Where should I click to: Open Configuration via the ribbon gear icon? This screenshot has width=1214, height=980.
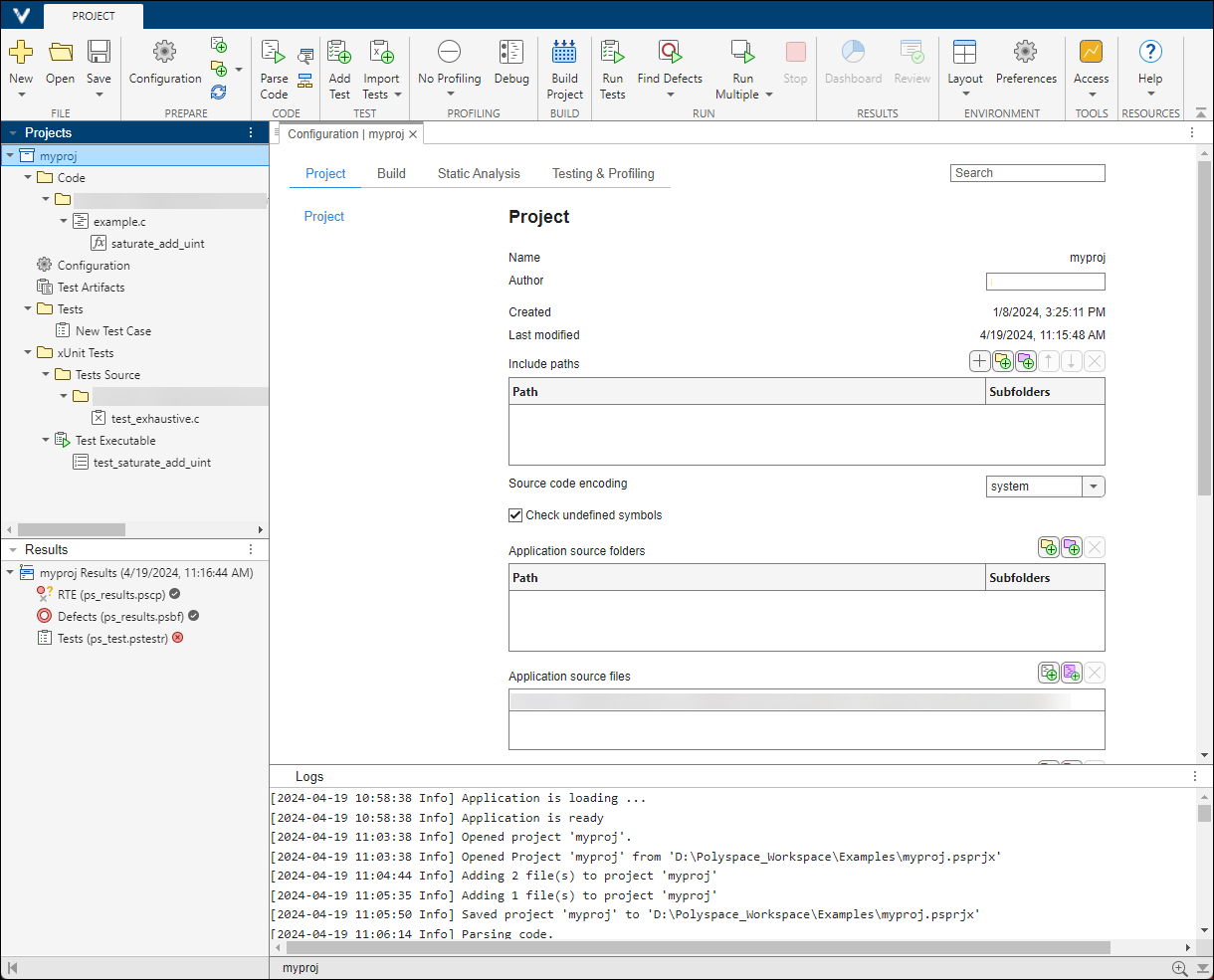coord(165,52)
